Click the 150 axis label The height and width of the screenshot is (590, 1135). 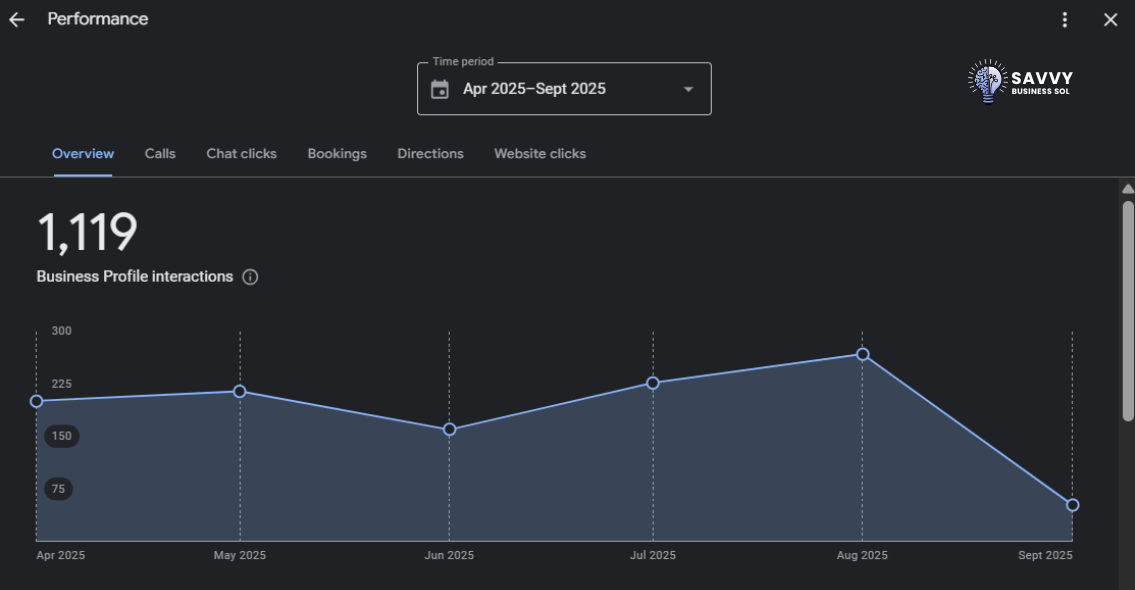[62, 436]
